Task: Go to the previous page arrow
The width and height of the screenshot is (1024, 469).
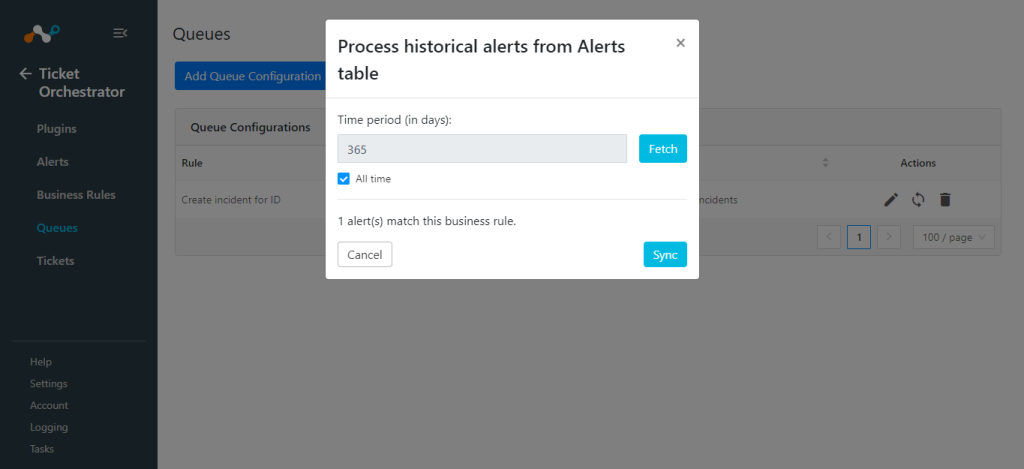Action: click(829, 237)
